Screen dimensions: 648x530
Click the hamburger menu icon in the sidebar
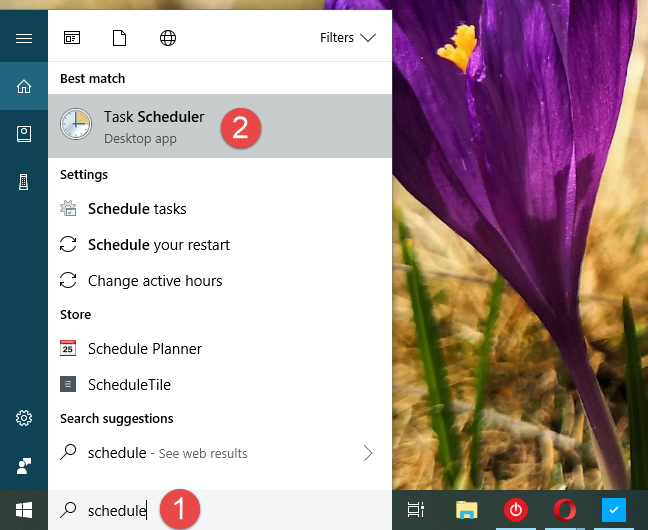tap(24, 38)
